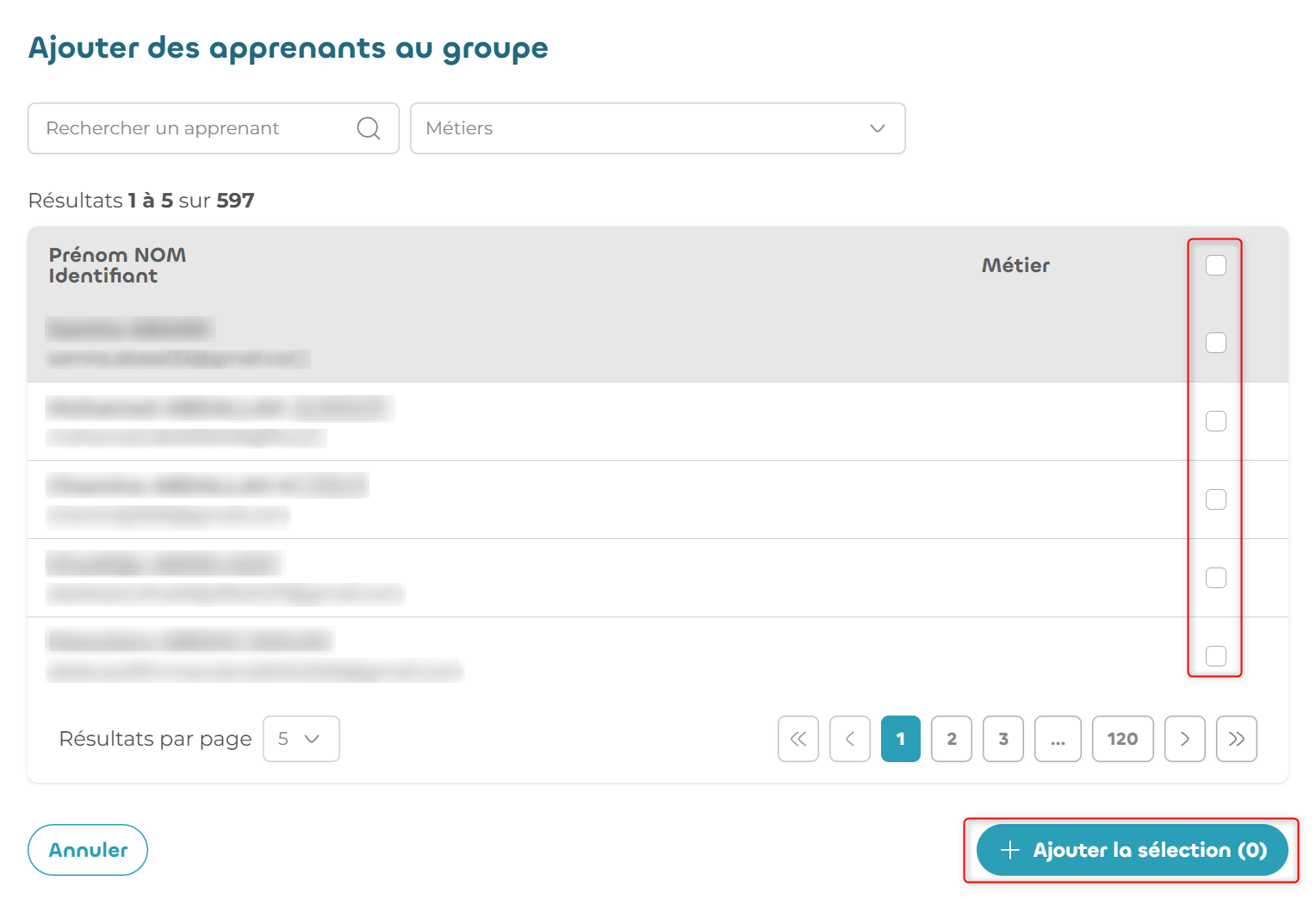Go to next page arrow

[x=1185, y=739]
